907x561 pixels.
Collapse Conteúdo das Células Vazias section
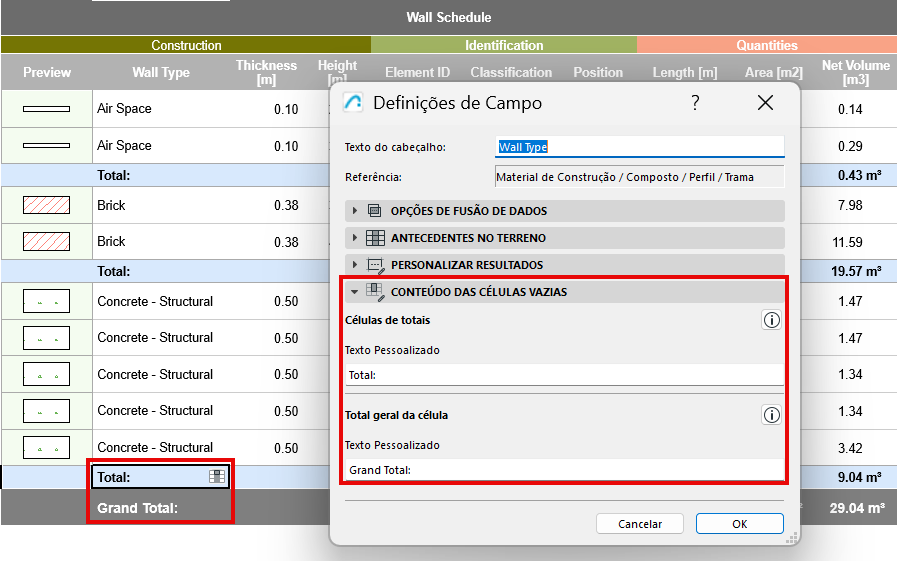[x=565, y=292]
